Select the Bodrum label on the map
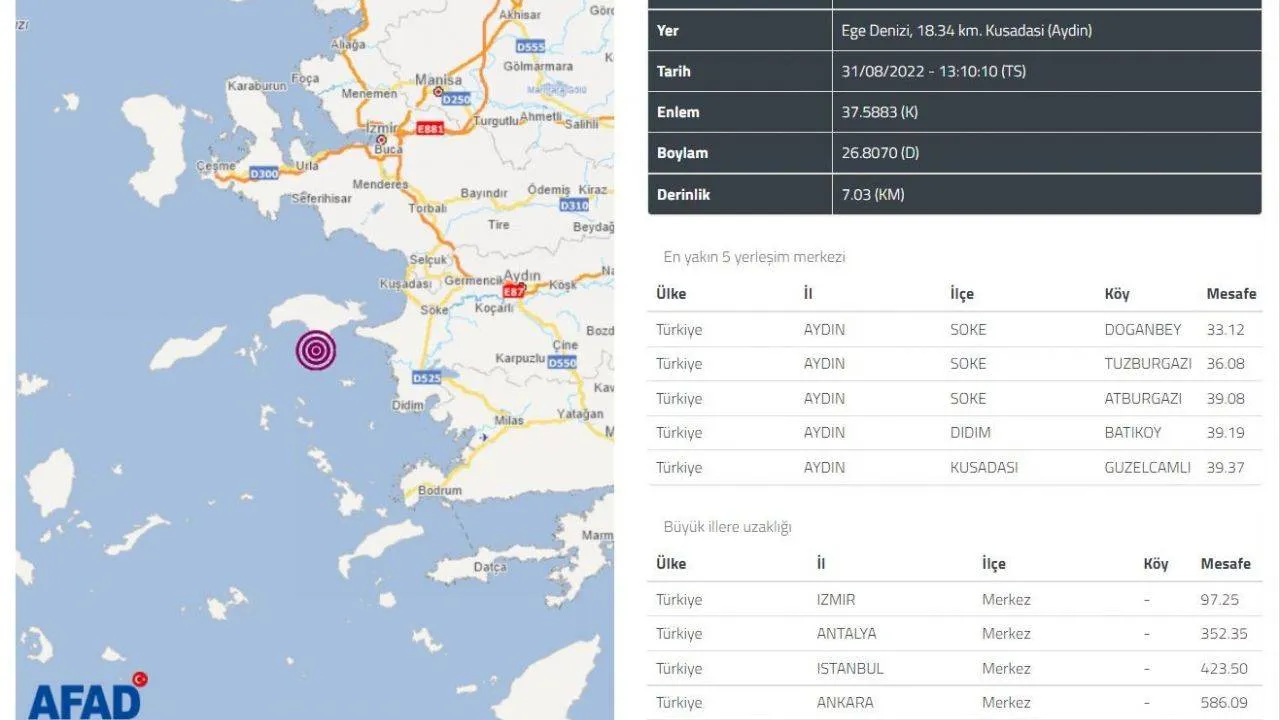Image resolution: width=1280 pixels, height=720 pixels. (440, 491)
